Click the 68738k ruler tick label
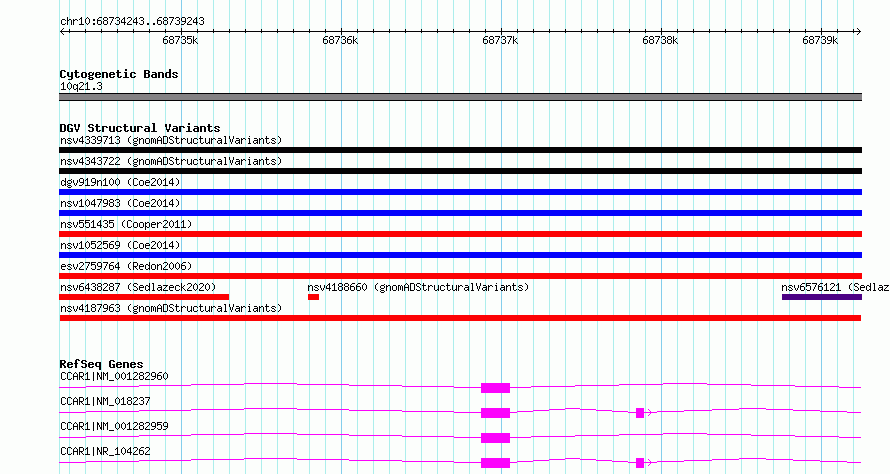 coord(660,40)
